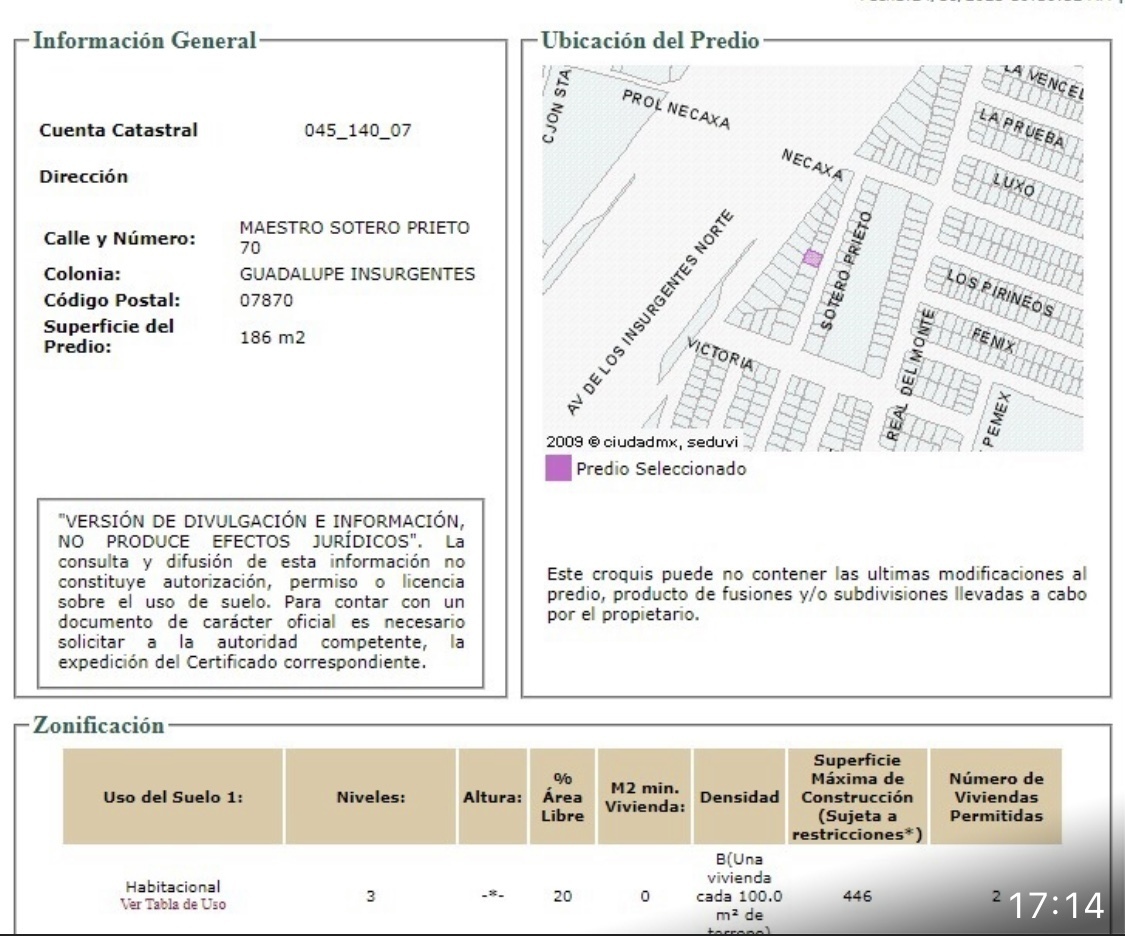Click the purple 'Predio Seleccionado' legend swatch

[x=558, y=468]
